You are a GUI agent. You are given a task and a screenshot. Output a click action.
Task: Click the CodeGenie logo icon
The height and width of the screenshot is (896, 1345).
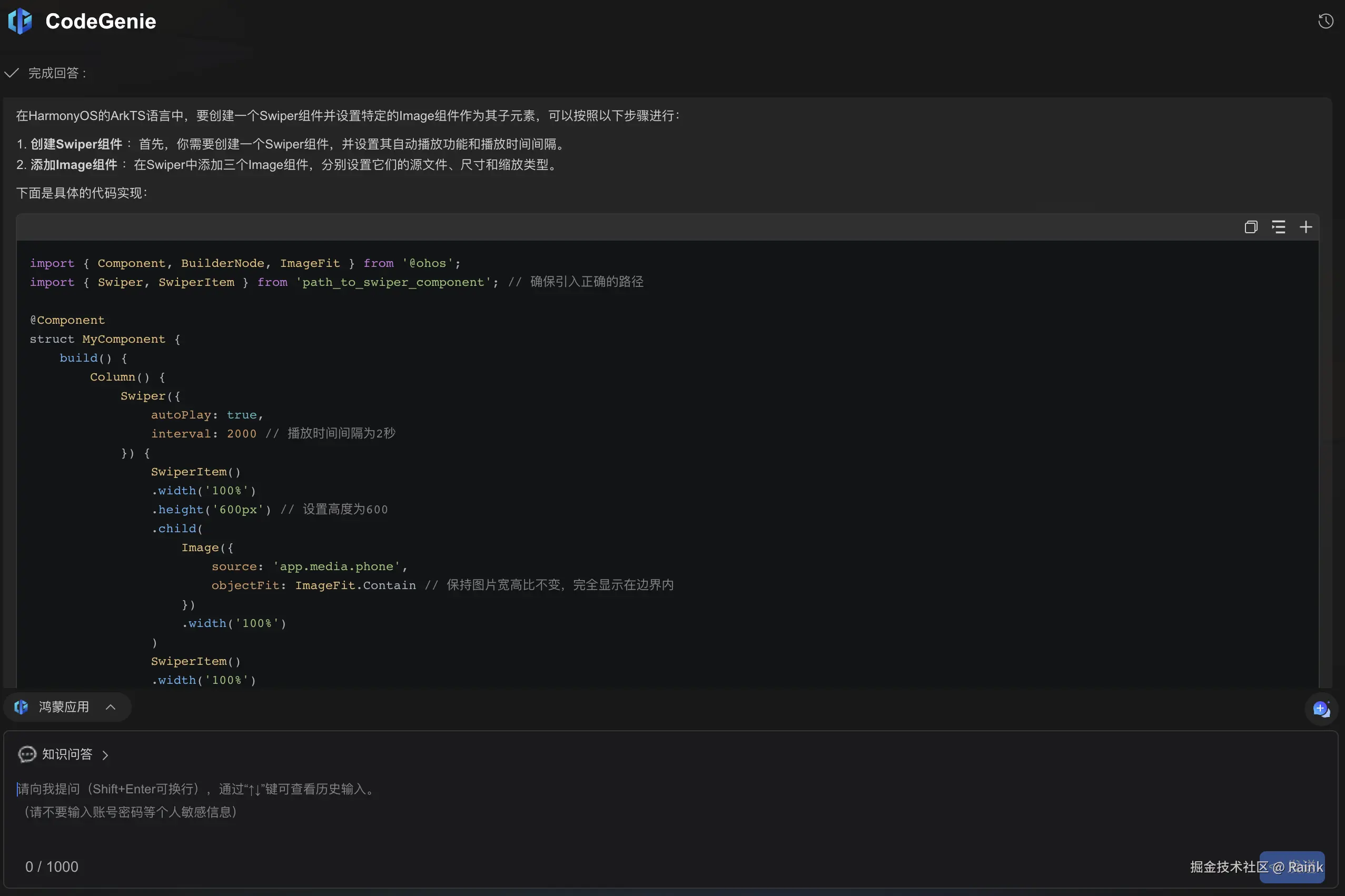(20, 22)
